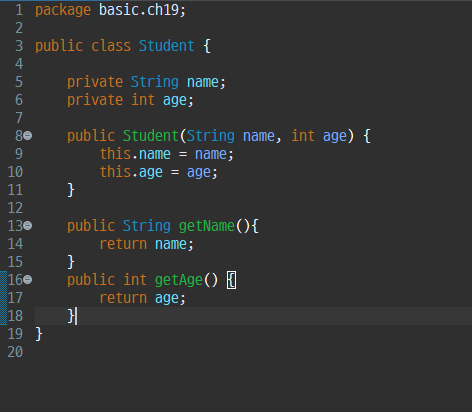Screen dimensions: 472x412
Task: Click the 'age' field on line 6
Action: pos(174,100)
